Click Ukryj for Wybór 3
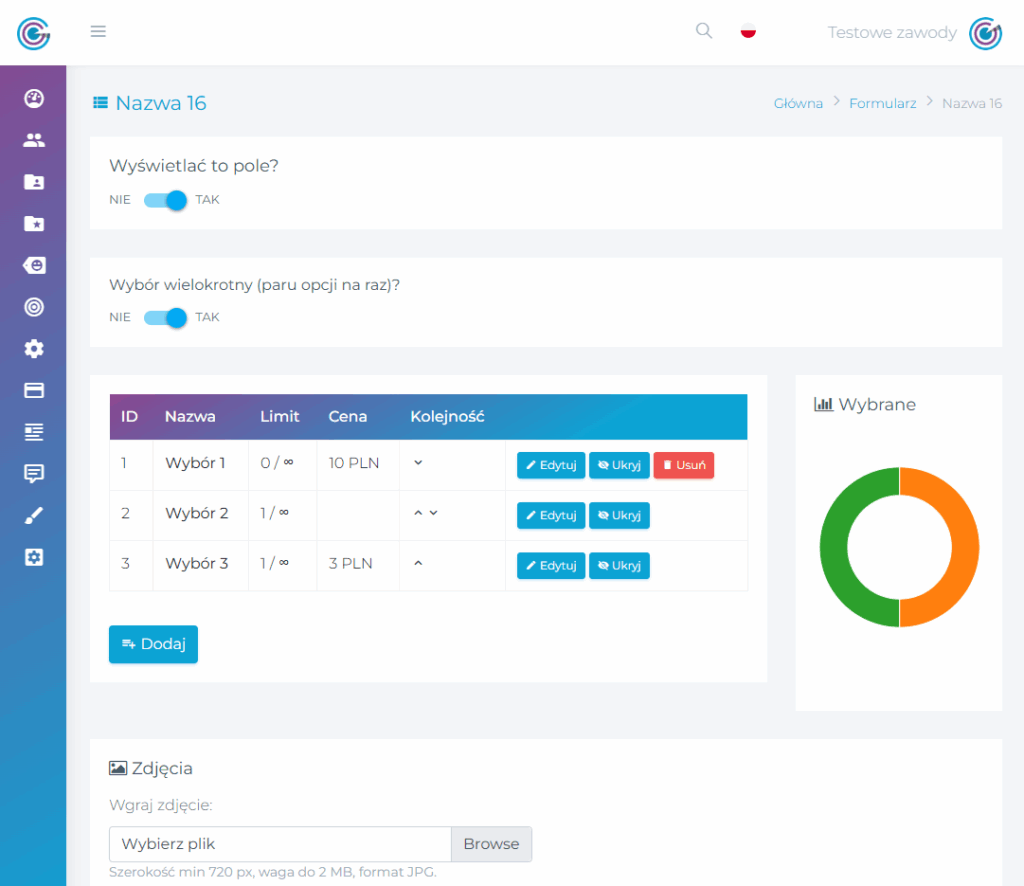The height and width of the screenshot is (886, 1024). pyautogui.click(x=619, y=565)
